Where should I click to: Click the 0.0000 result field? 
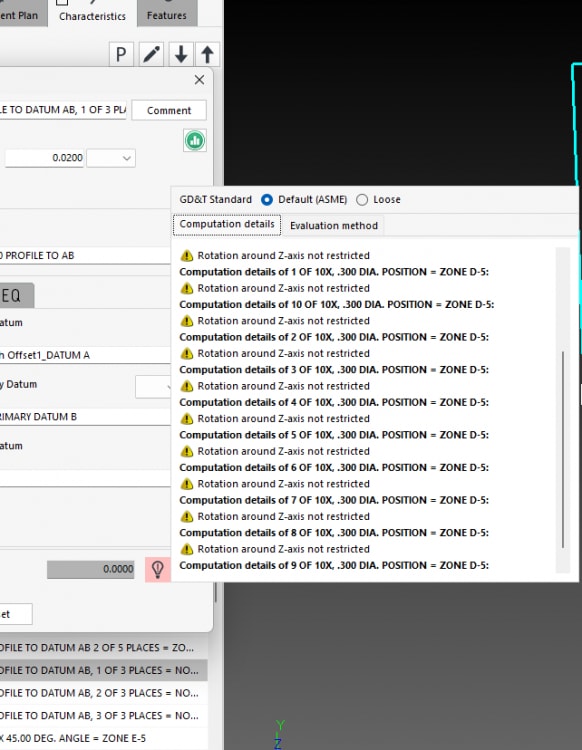pyautogui.click(x=90, y=569)
